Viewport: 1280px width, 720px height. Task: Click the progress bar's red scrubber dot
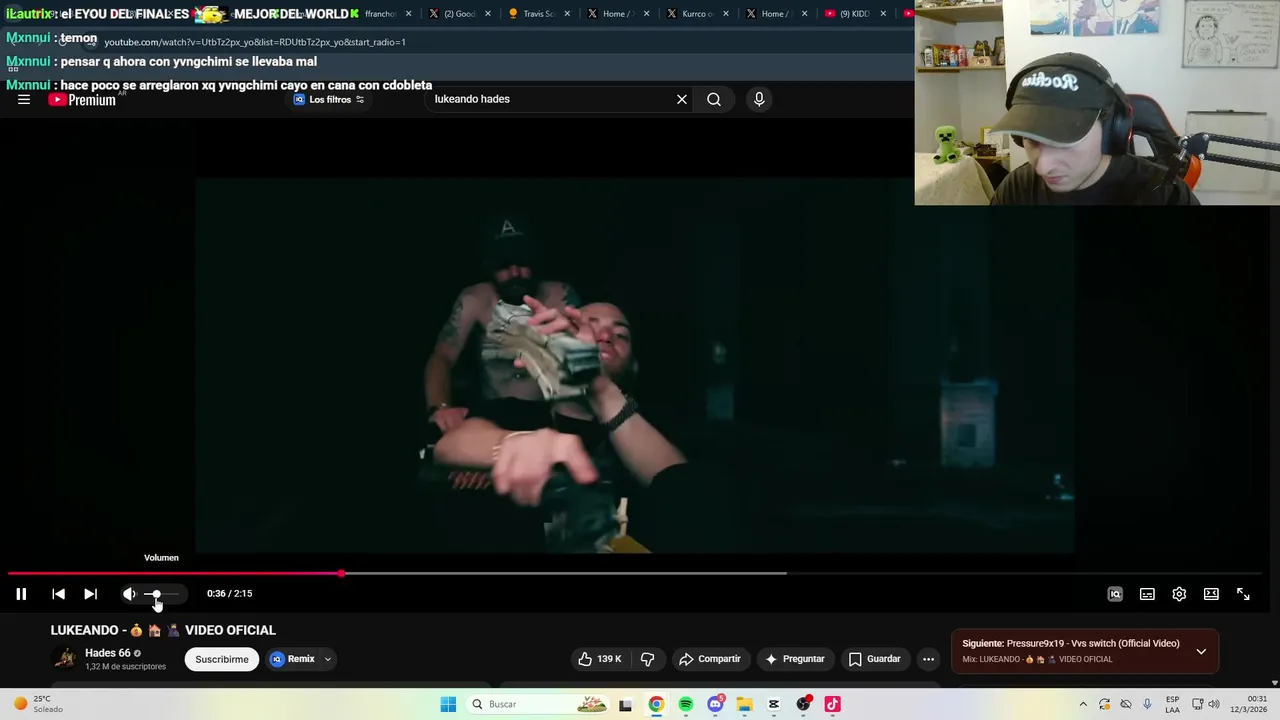342,573
